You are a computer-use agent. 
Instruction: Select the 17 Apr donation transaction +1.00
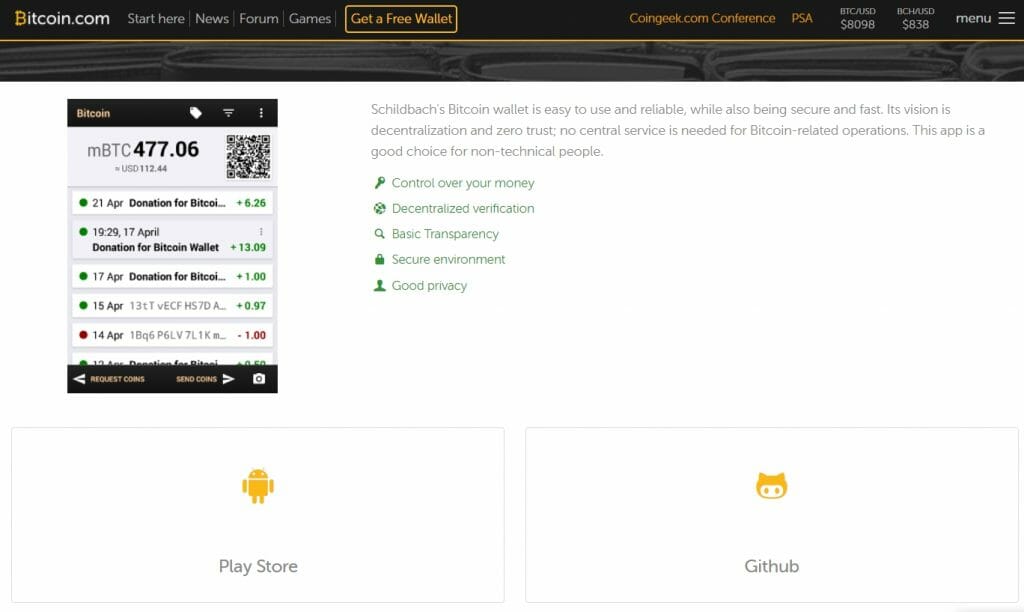172,277
